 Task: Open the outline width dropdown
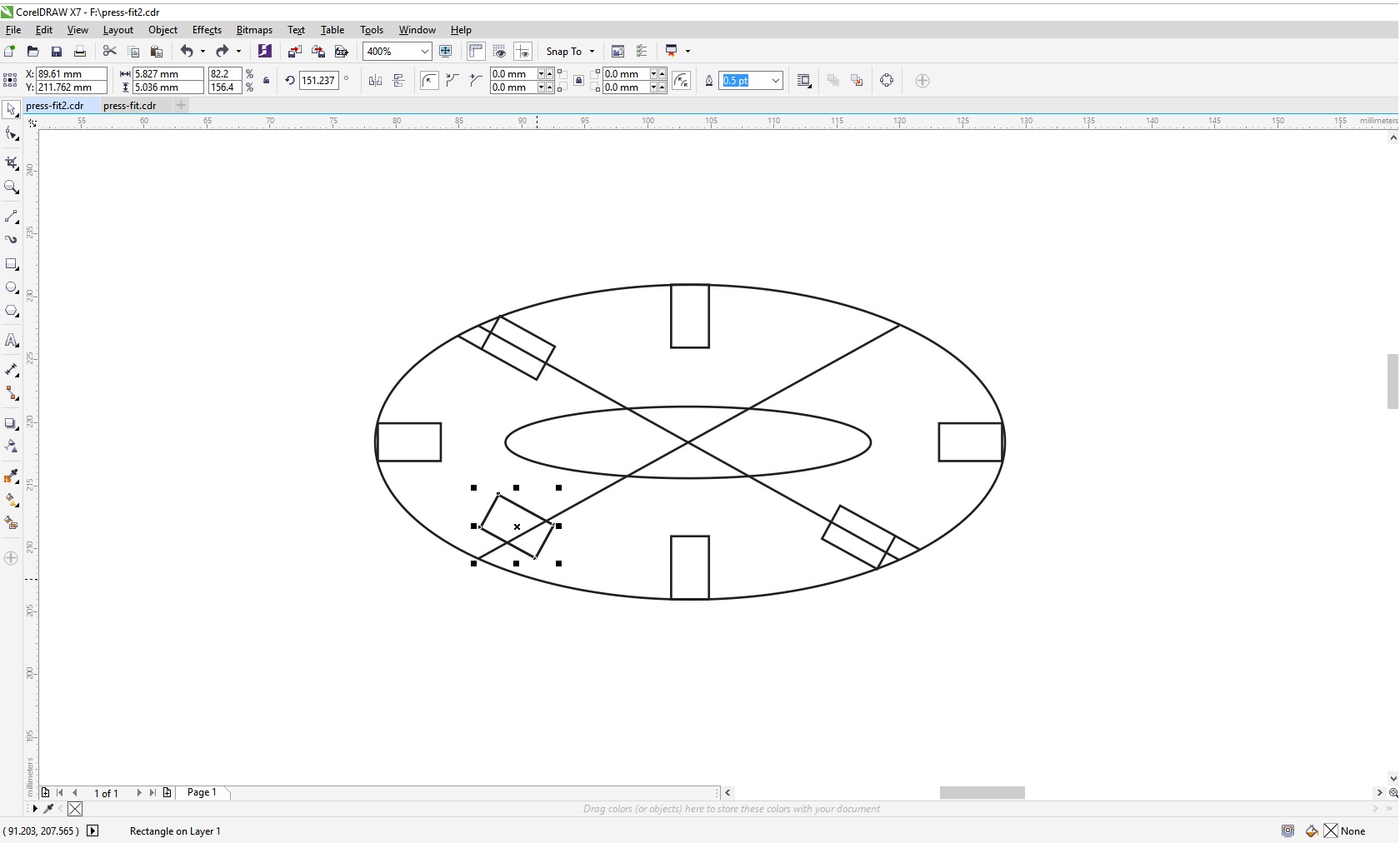[x=776, y=81]
